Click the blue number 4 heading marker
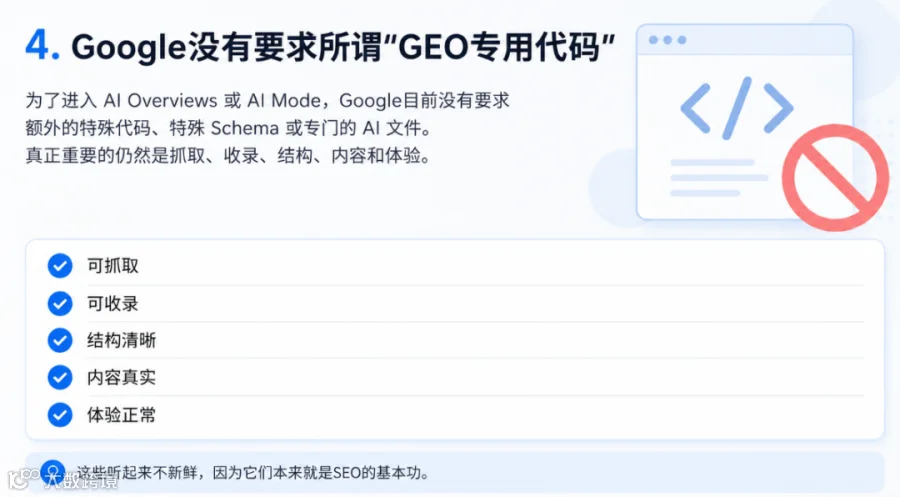900x497 pixels. (x=42, y=45)
